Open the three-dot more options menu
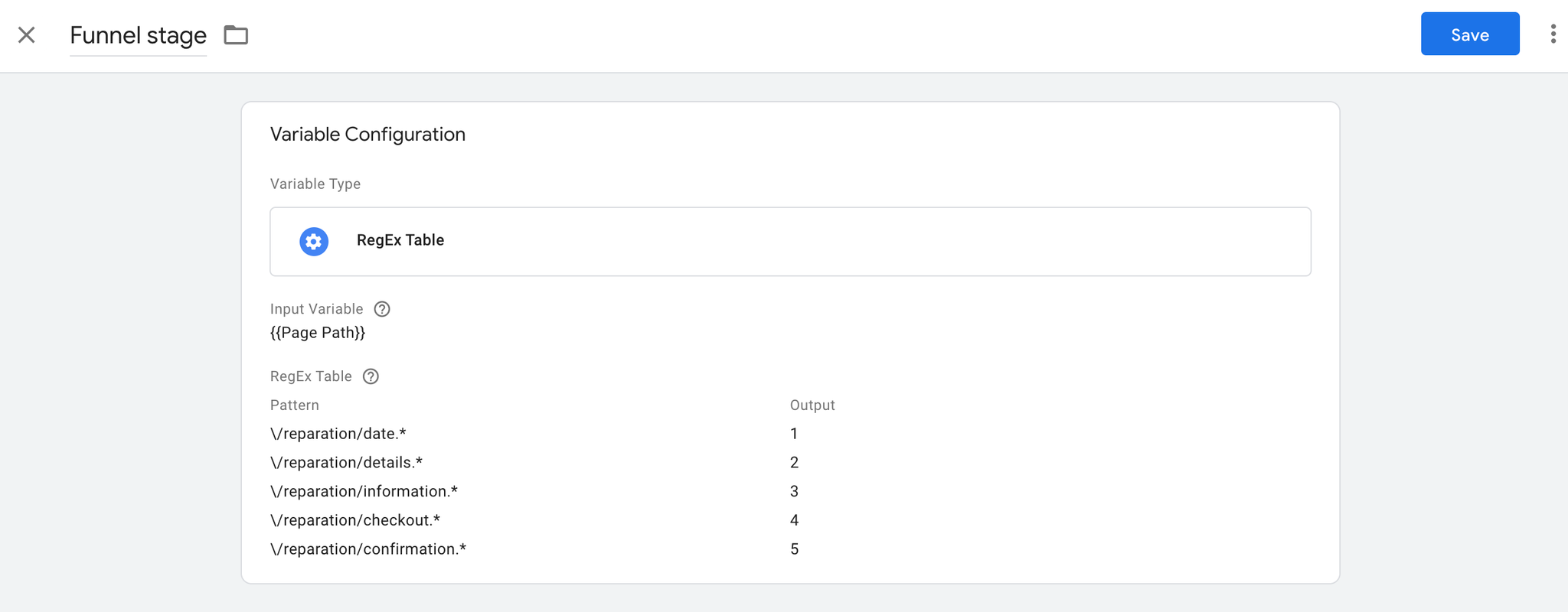Image resolution: width=1568 pixels, height=612 pixels. [x=1553, y=34]
